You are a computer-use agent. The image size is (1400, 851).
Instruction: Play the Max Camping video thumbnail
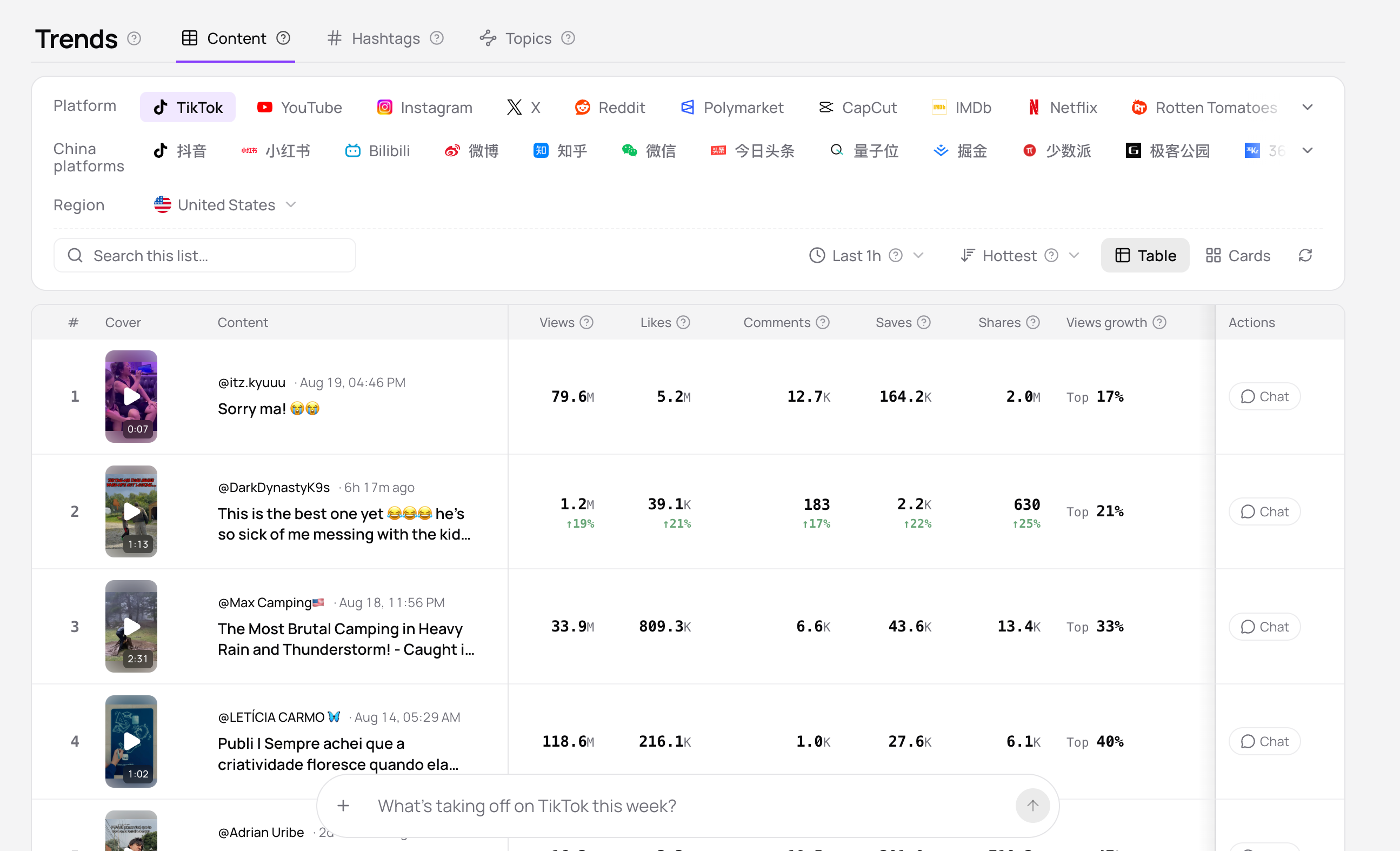(x=131, y=626)
